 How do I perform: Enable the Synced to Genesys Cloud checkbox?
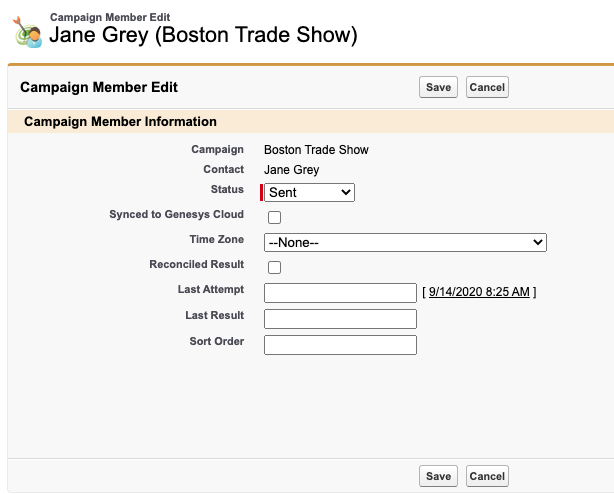274,217
